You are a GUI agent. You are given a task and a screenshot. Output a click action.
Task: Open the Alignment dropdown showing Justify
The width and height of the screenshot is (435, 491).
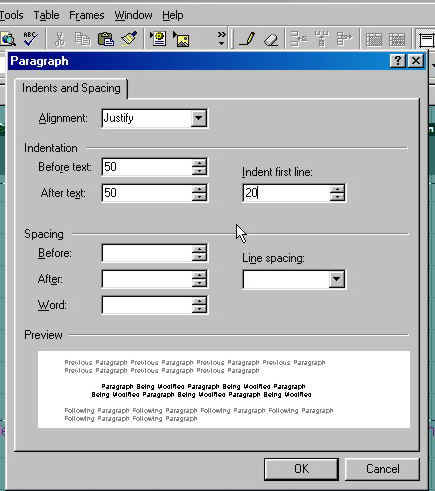click(199, 118)
